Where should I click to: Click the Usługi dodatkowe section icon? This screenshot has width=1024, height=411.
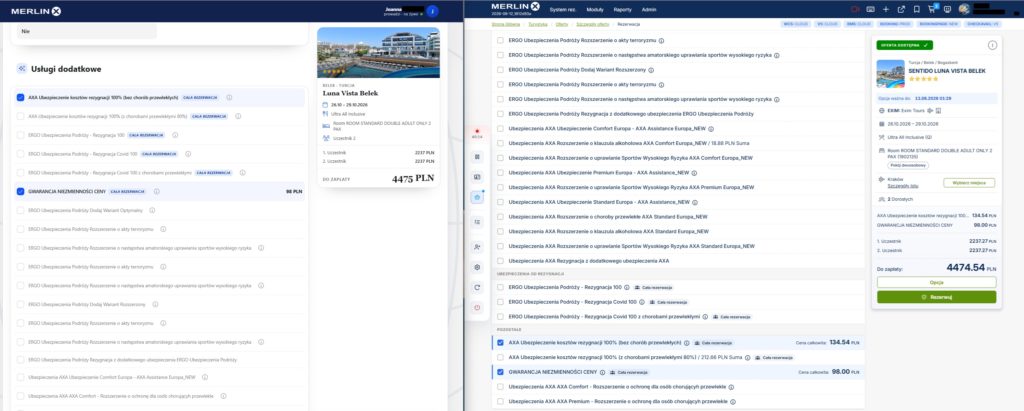(x=22, y=69)
